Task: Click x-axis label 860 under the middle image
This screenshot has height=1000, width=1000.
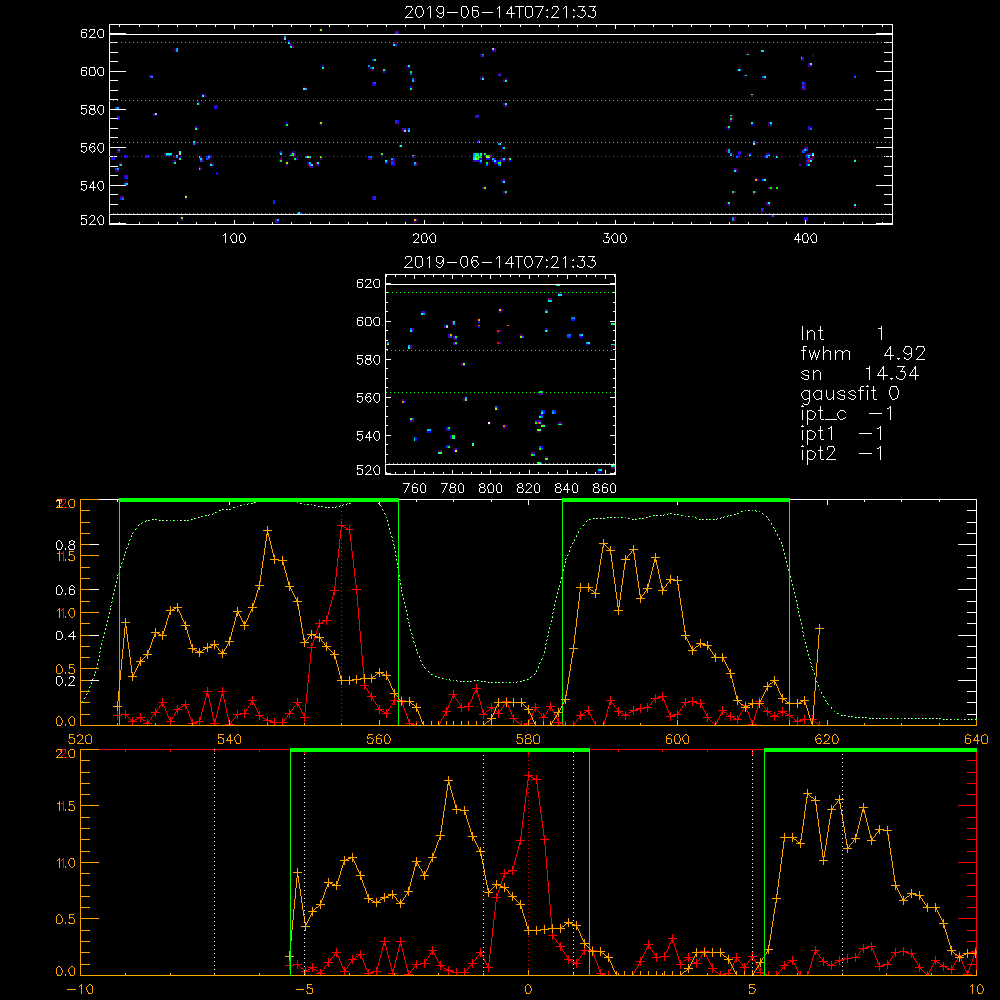Action: coord(605,489)
